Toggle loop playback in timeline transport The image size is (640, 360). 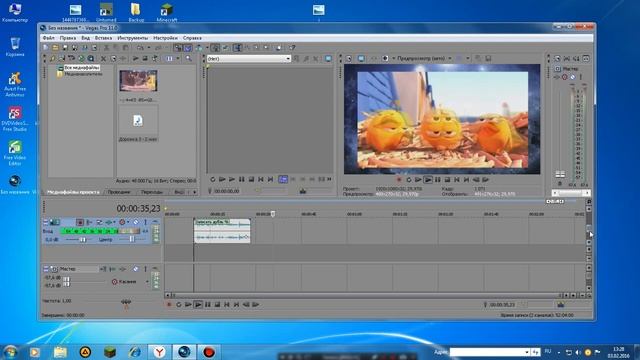point(178,304)
